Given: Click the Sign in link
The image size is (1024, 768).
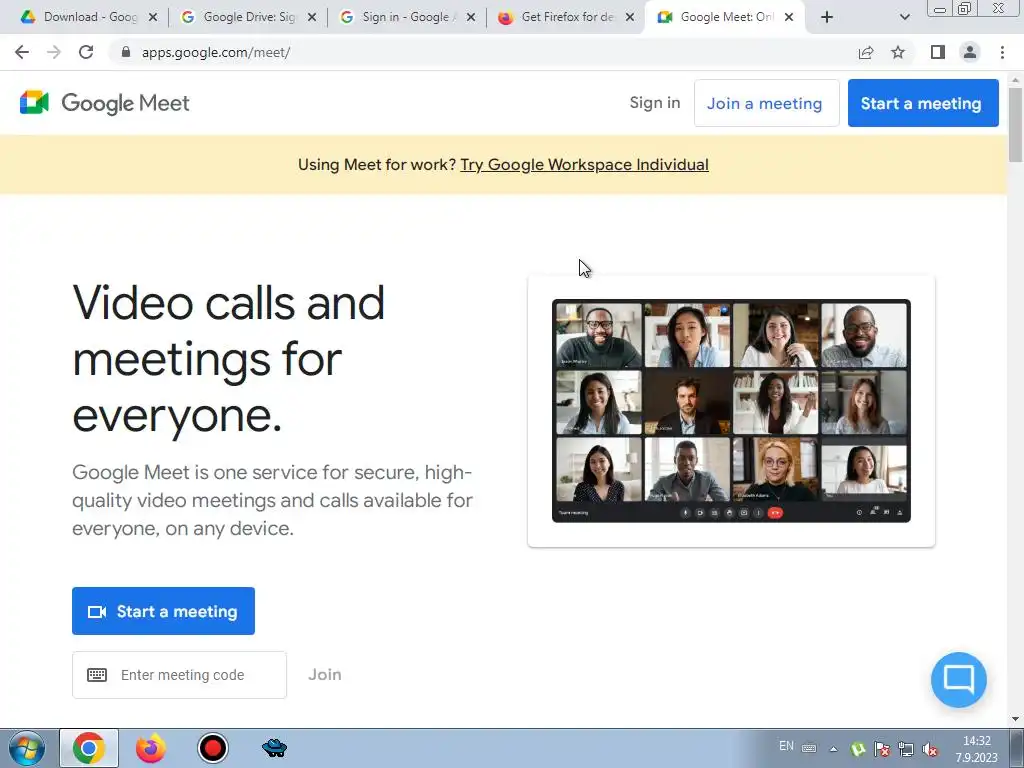Looking at the screenshot, I should coord(655,103).
